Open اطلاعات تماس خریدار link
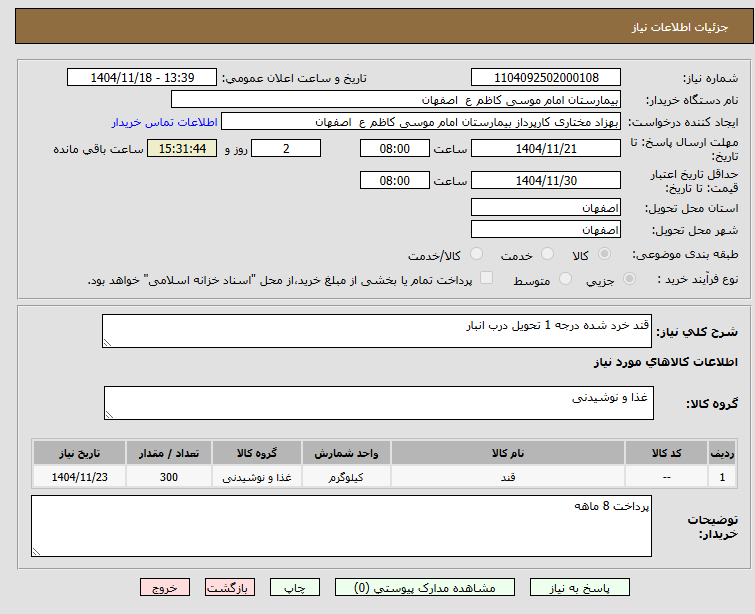 pyautogui.click(x=165, y=122)
